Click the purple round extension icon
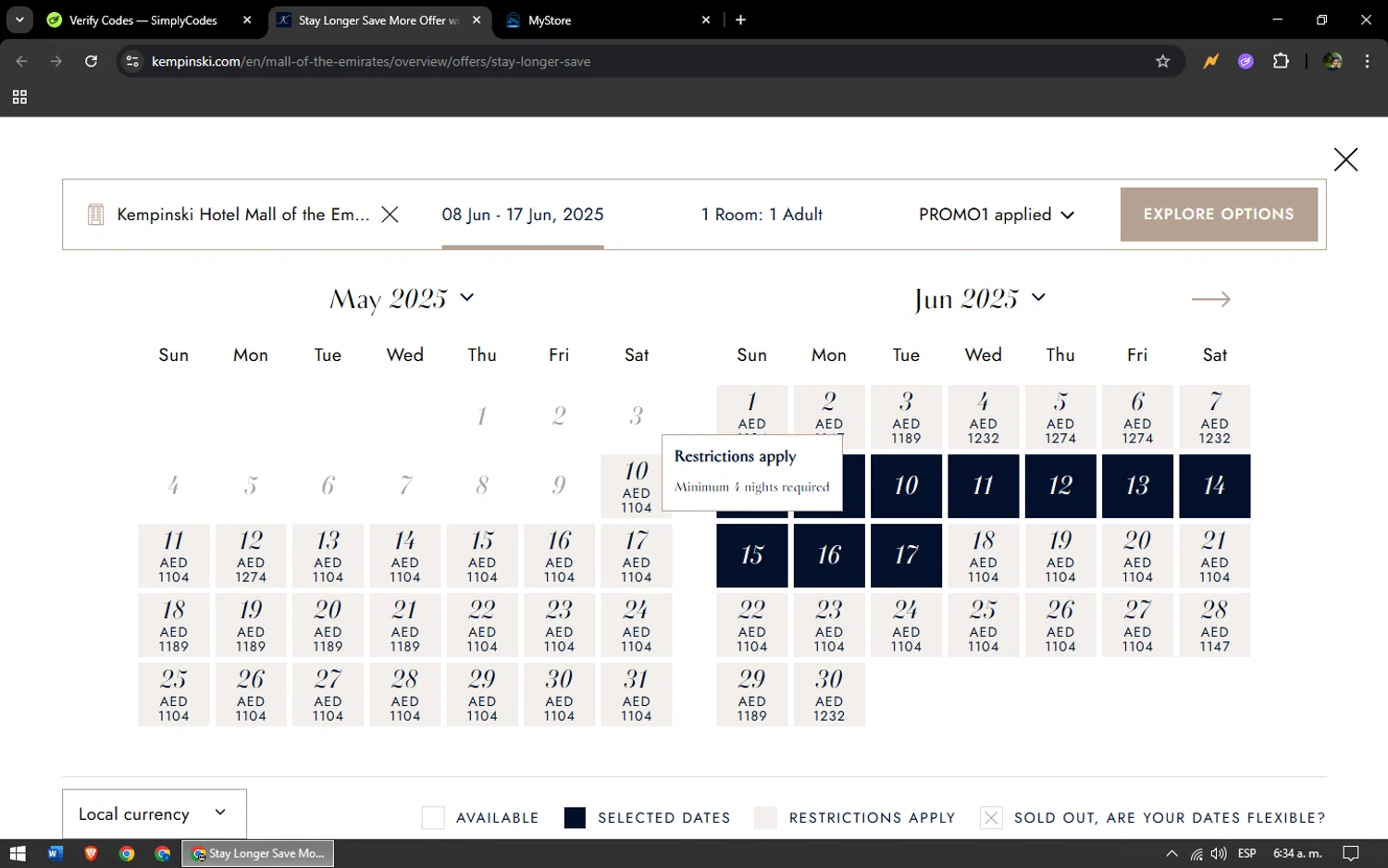Viewport: 1388px width, 868px height. (x=1245, y=61)
